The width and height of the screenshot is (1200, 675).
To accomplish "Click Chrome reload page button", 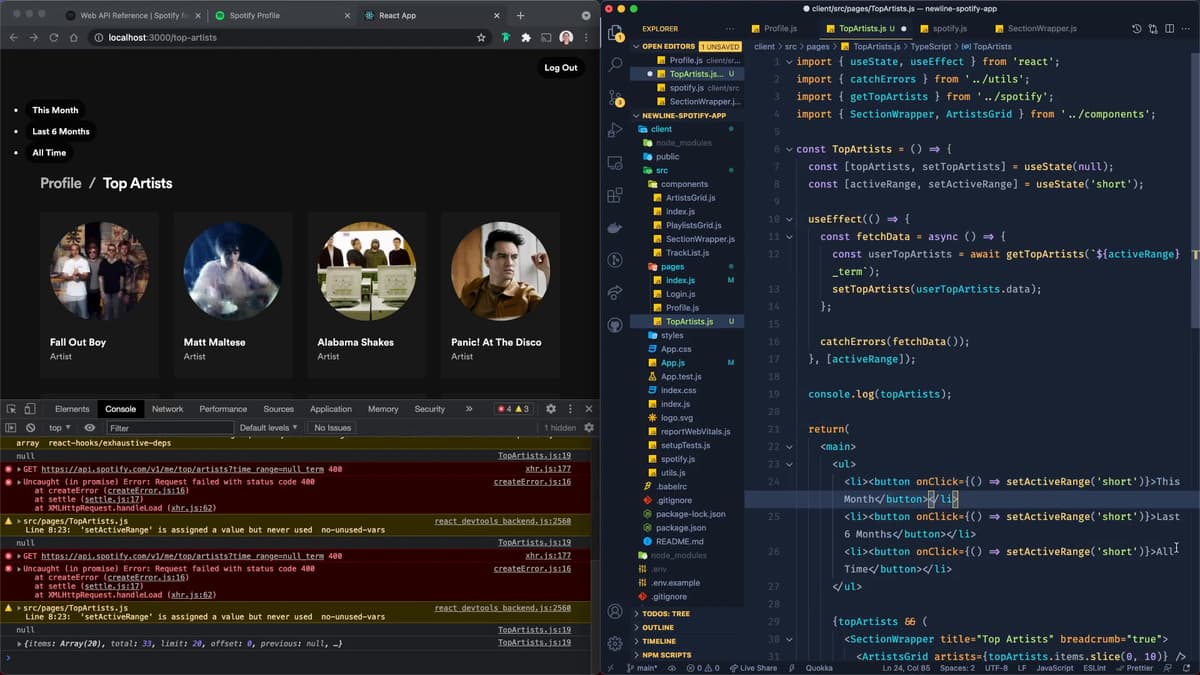I will click(54, 37).
